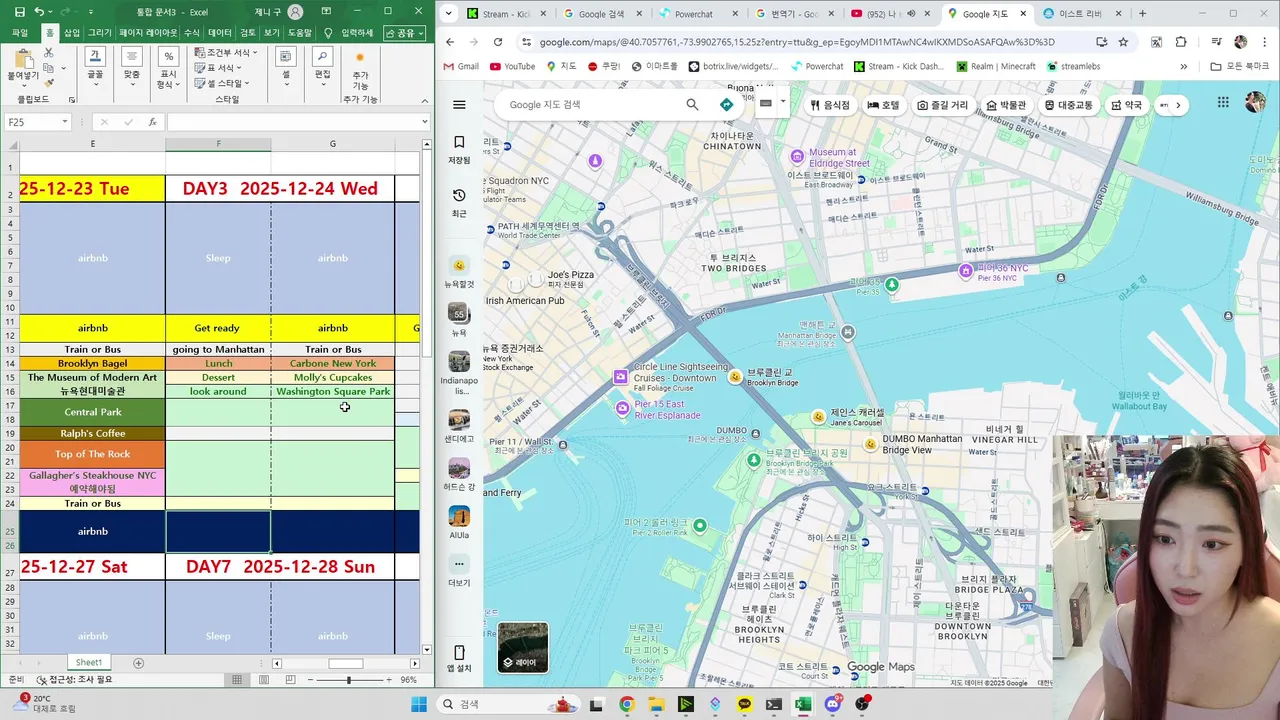Click the 음식점 category chip on map
Screen dimensions: 1280x720
[x=830, y=105]
